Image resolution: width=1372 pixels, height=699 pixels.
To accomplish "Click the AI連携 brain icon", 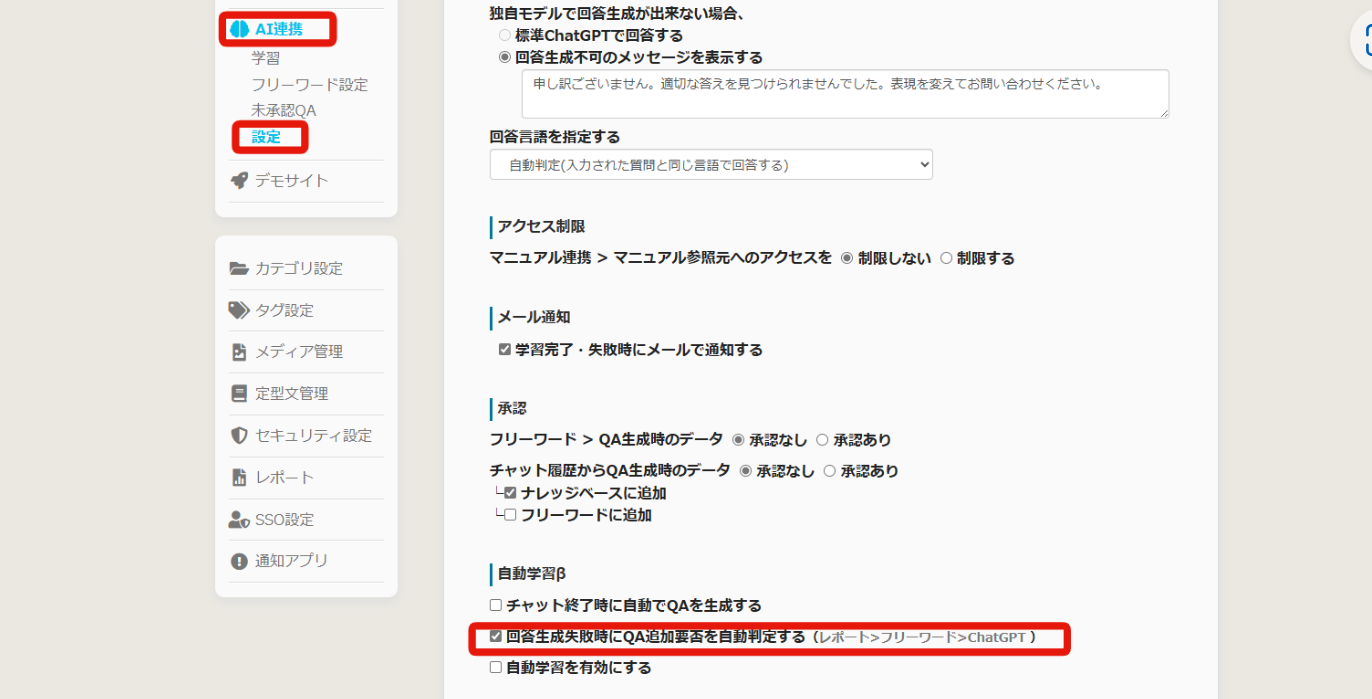I will point(238,29).
